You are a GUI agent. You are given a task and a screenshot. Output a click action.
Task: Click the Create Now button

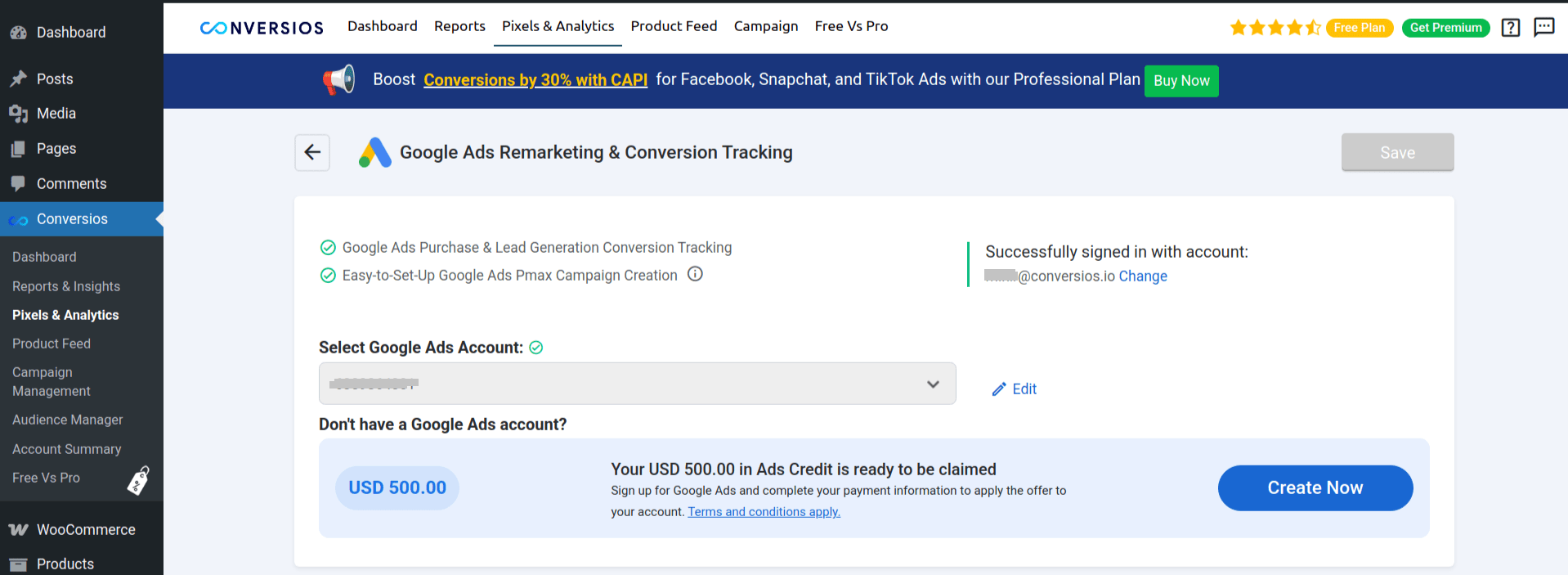1315,488
